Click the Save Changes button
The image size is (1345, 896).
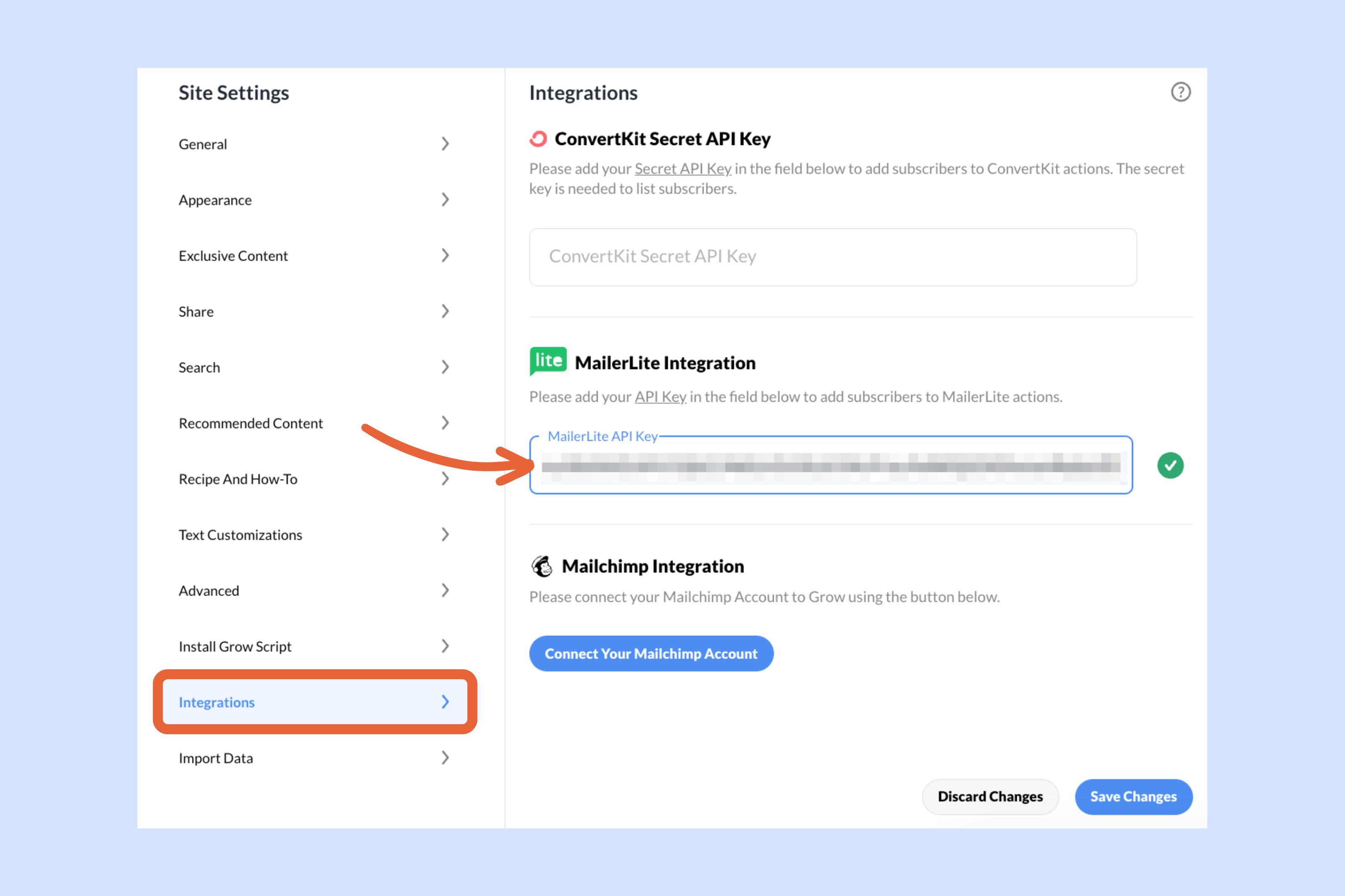tap(1134, 796)
